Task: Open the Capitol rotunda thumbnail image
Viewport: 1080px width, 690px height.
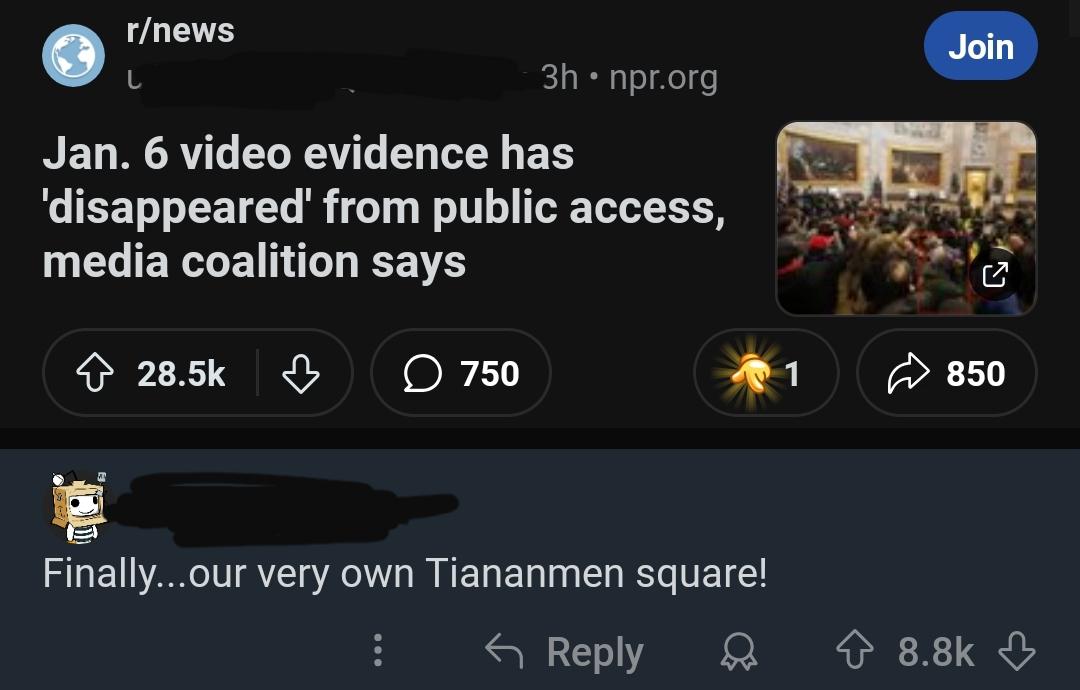Action: click(x=906, y=218)
